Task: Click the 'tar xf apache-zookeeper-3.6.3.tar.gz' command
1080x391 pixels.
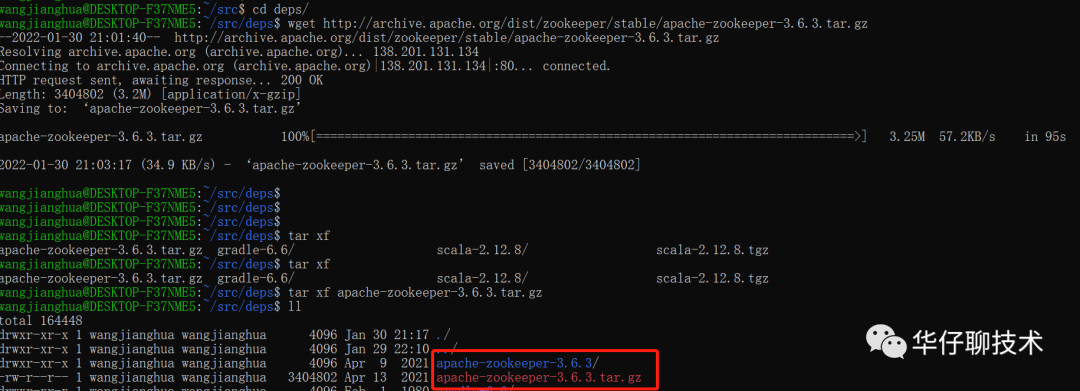Action: [x=415, y=293]
